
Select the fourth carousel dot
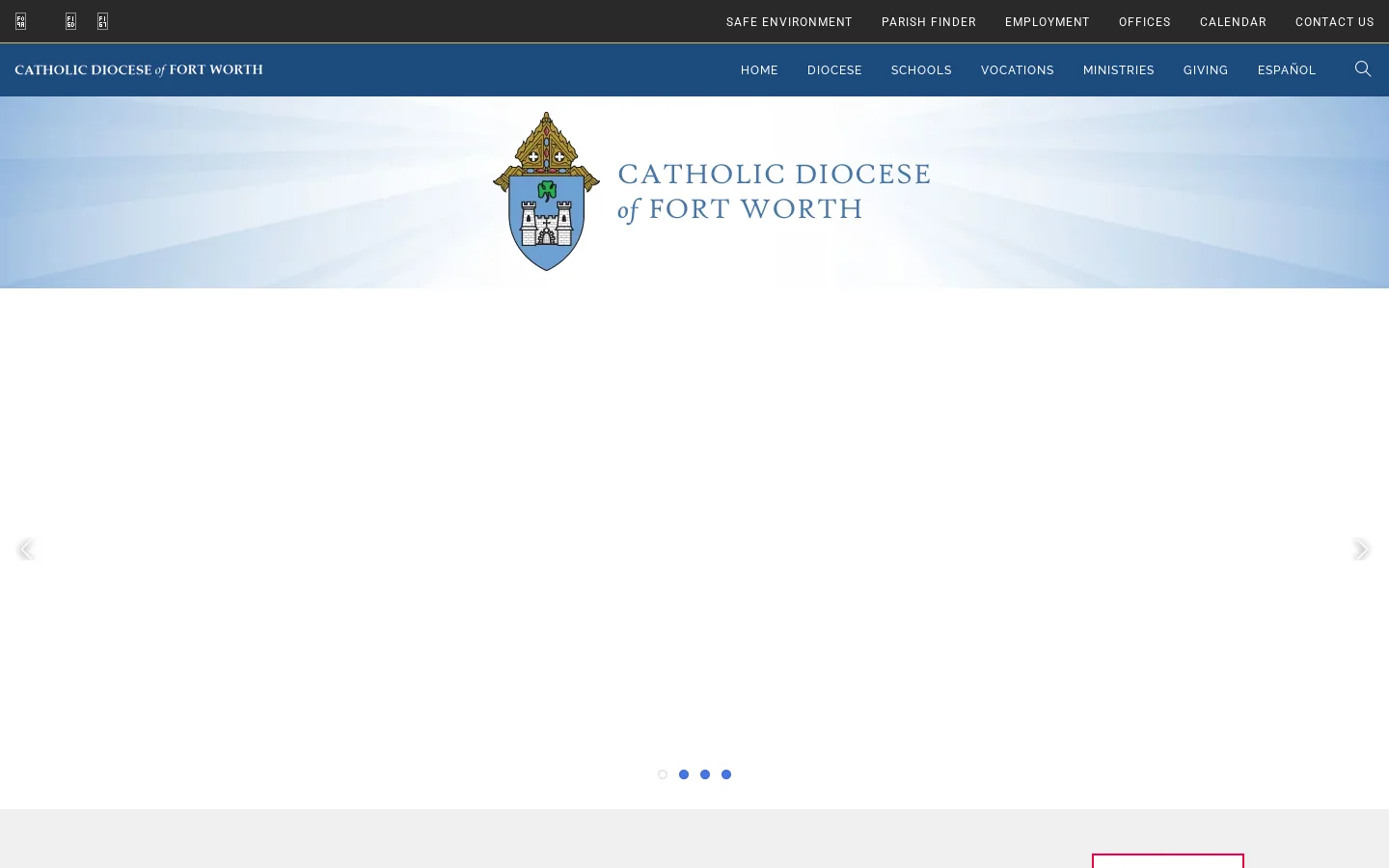click(x=726, y=774)
